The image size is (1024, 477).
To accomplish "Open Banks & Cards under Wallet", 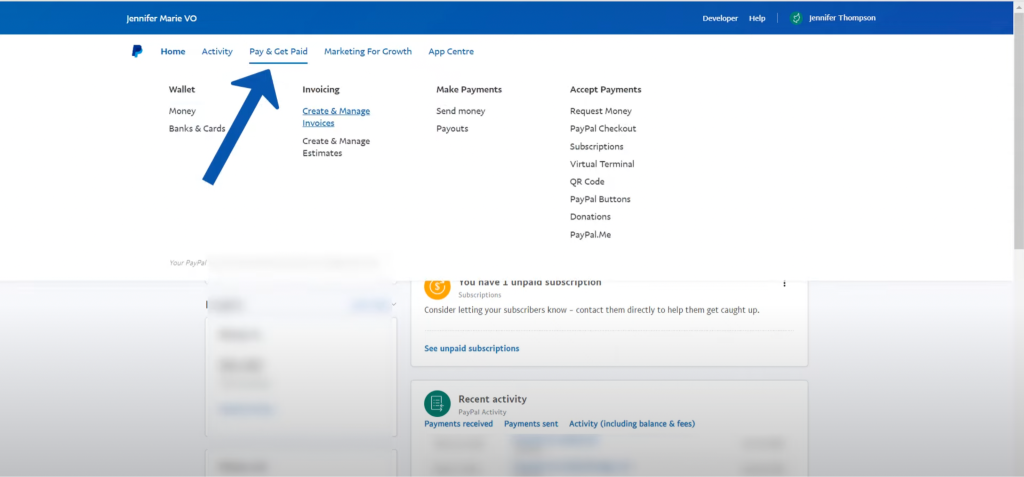I will [197, 129].
